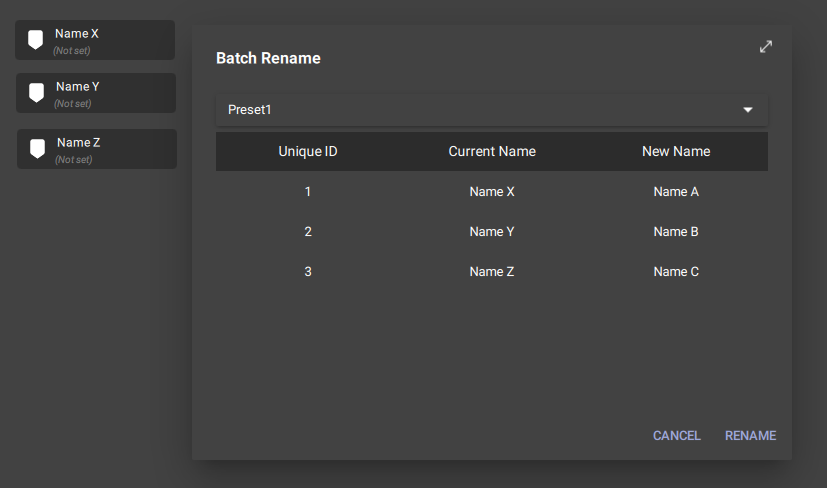Click the Current Name column header
Screen dimensions: 827x488
tap(492, 151)
